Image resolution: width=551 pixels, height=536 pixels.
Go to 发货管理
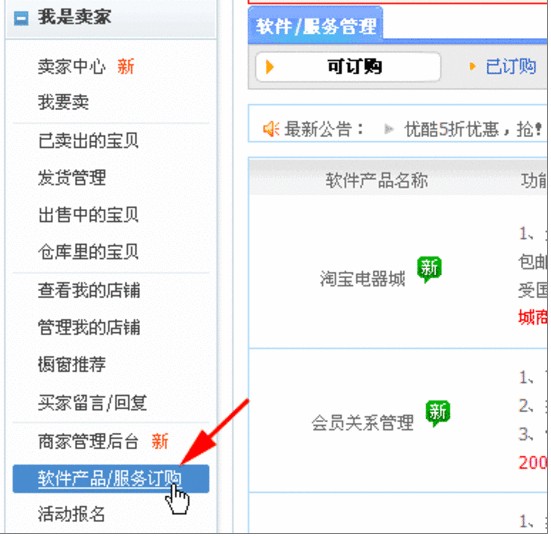click(x=72, y=177)
